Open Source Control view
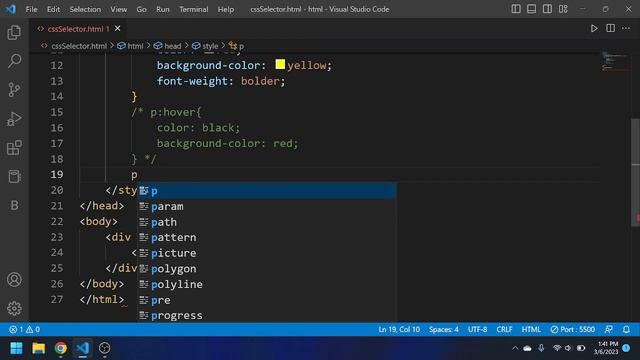The width and height of the screenshot is (640, 360). tap(14, 90)
